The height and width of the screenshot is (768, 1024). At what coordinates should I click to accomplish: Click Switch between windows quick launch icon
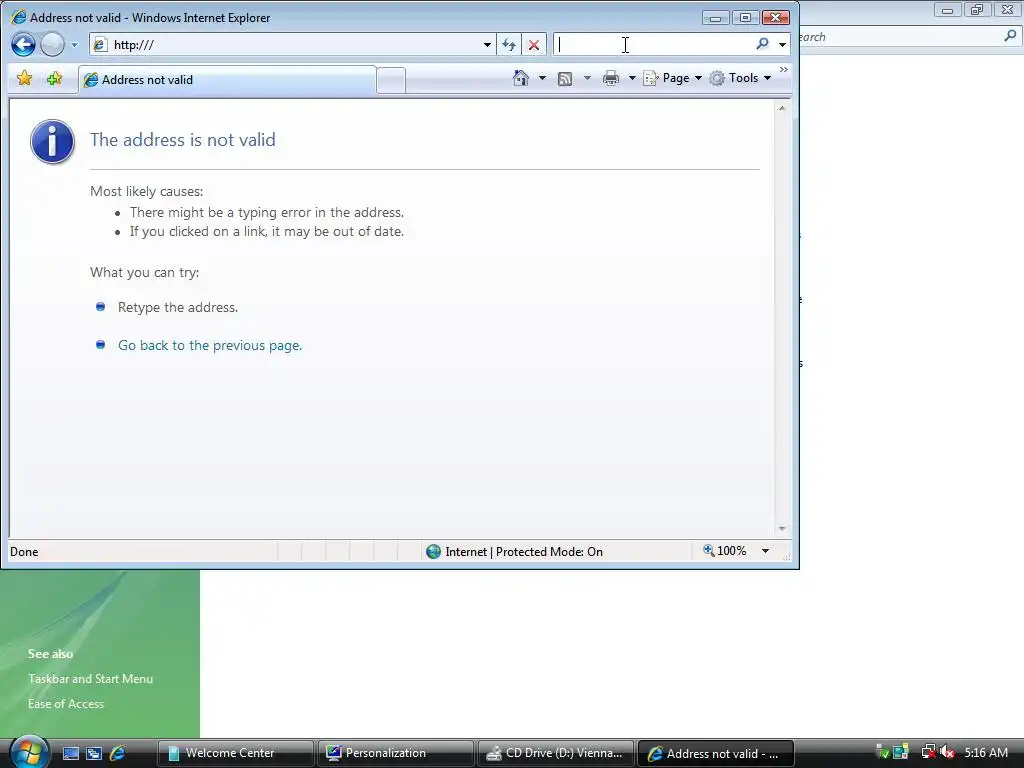94,753
